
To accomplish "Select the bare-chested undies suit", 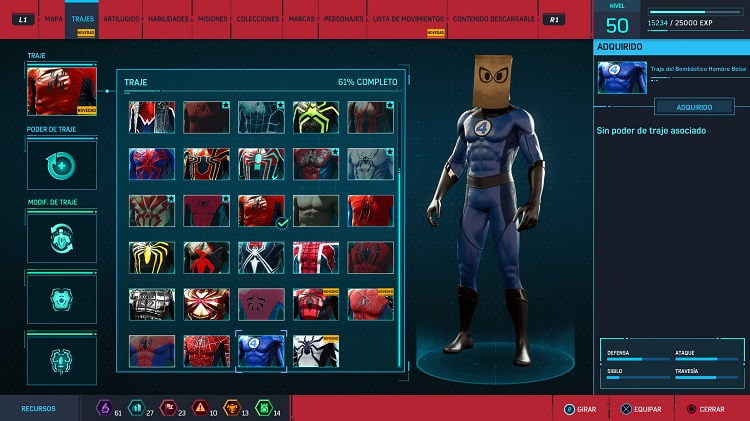I will 316,211.
